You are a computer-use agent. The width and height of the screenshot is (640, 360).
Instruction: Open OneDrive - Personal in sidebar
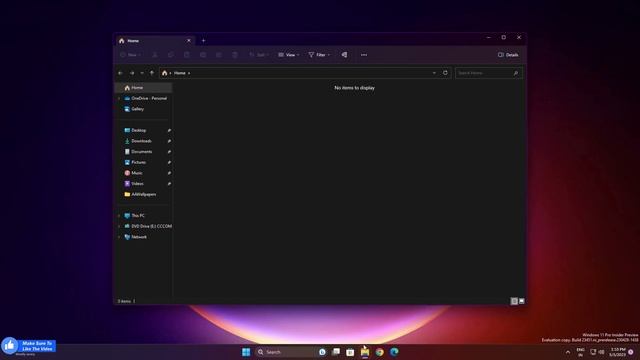coord(146,98)
